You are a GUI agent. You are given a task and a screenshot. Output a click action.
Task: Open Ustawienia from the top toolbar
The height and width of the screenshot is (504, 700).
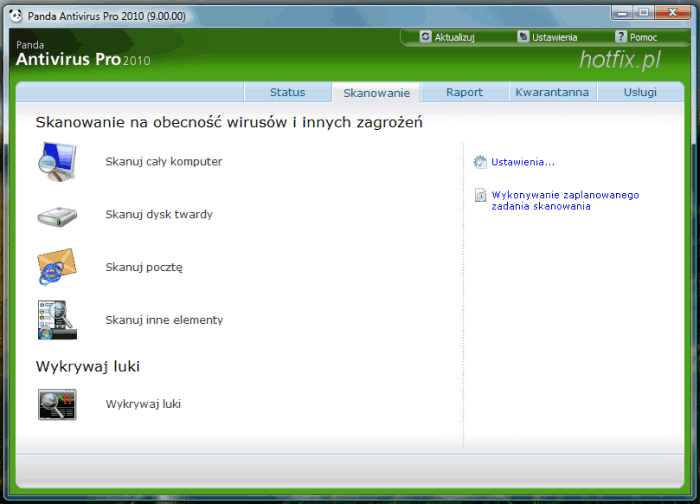[548, 37]
